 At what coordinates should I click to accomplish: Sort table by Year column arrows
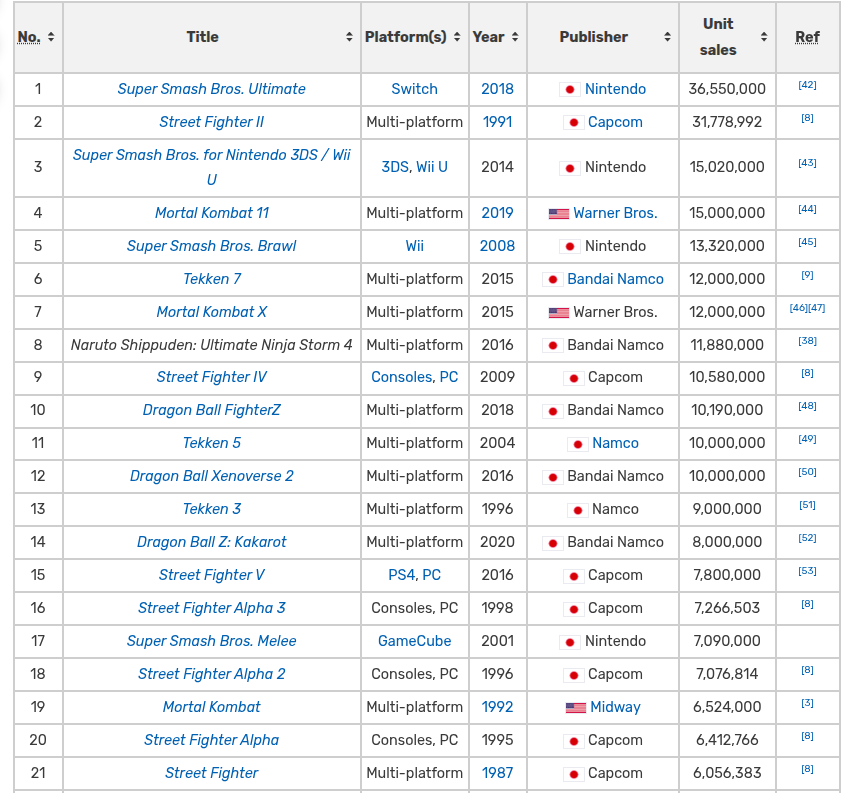[x=515, y=37]
